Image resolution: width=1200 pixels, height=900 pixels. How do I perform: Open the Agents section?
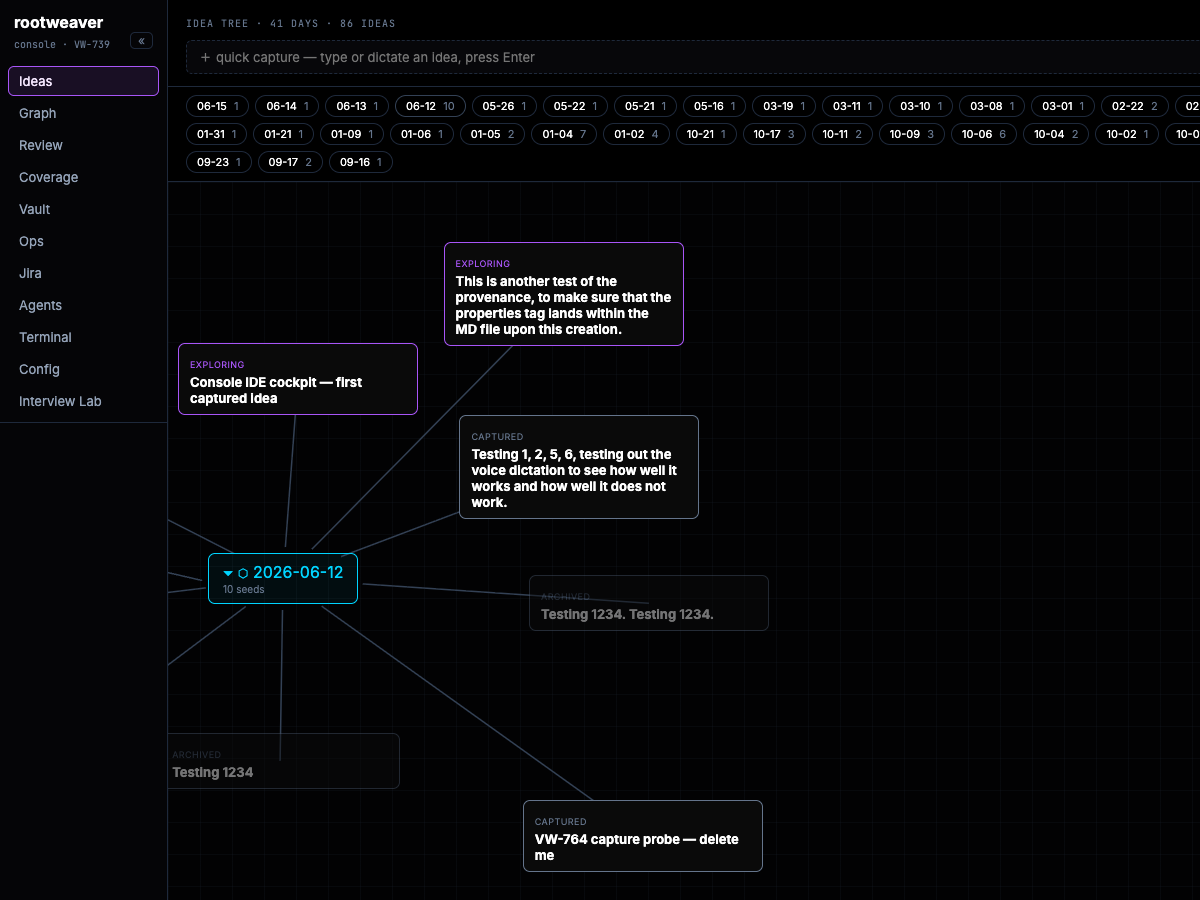coord(83,305)
